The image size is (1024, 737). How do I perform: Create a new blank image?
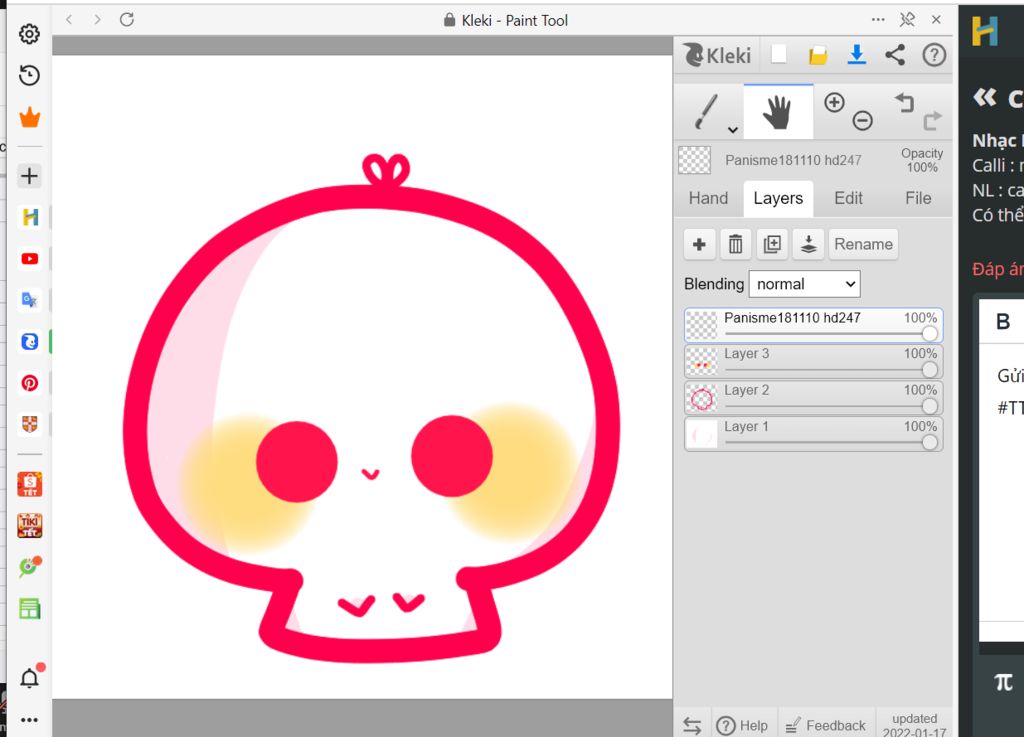tap(779, 55)
